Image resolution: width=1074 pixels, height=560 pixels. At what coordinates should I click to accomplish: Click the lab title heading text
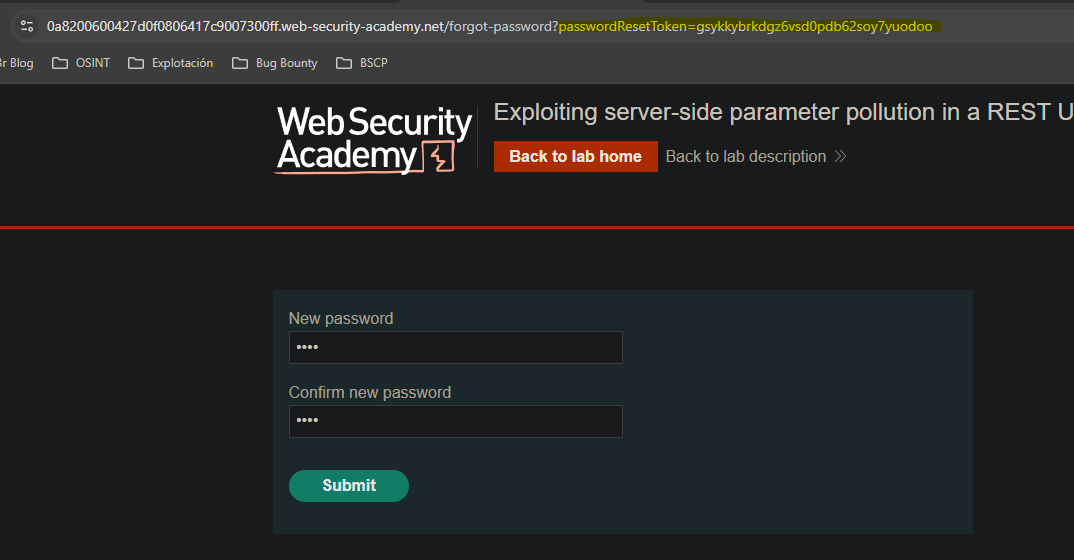[780, 112]
